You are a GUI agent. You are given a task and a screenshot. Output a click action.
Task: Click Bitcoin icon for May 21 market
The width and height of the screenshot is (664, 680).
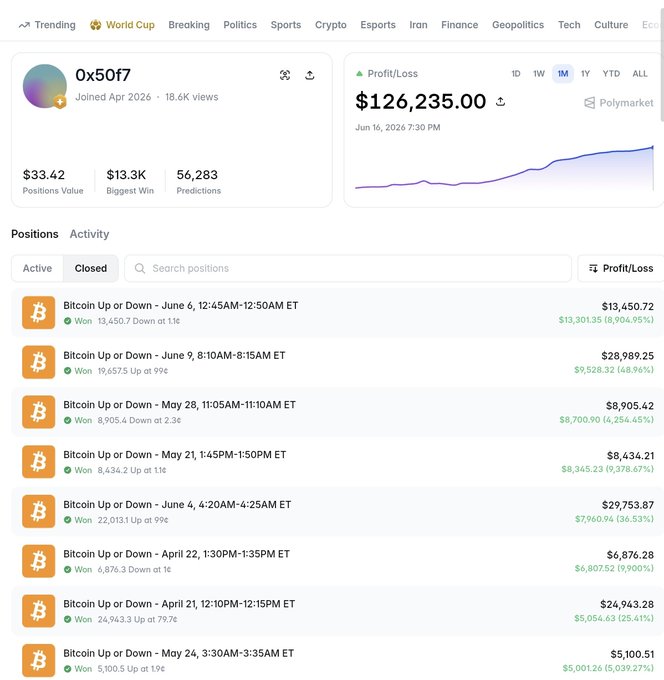(x=39, y=461)
